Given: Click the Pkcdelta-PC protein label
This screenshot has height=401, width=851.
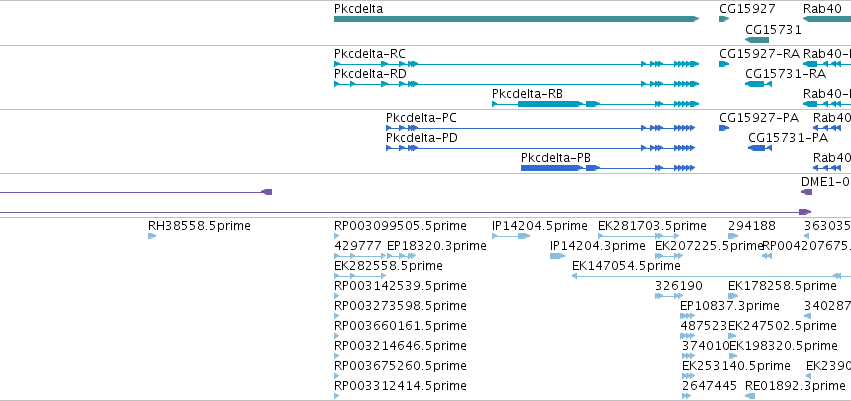Looking at the screenshot, I should coord(421,117).
